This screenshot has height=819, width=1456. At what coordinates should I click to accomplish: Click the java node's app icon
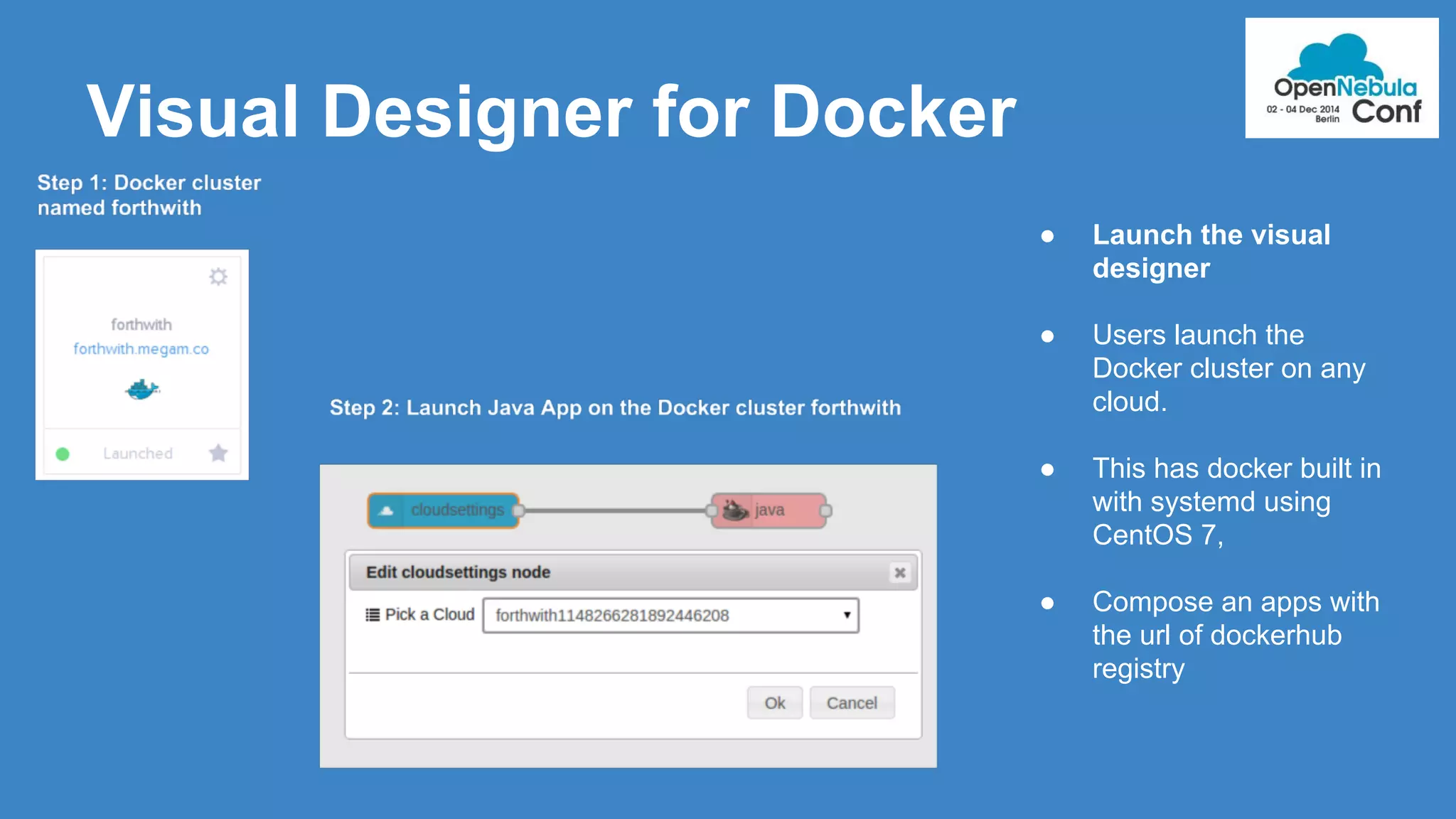point(735,510)
